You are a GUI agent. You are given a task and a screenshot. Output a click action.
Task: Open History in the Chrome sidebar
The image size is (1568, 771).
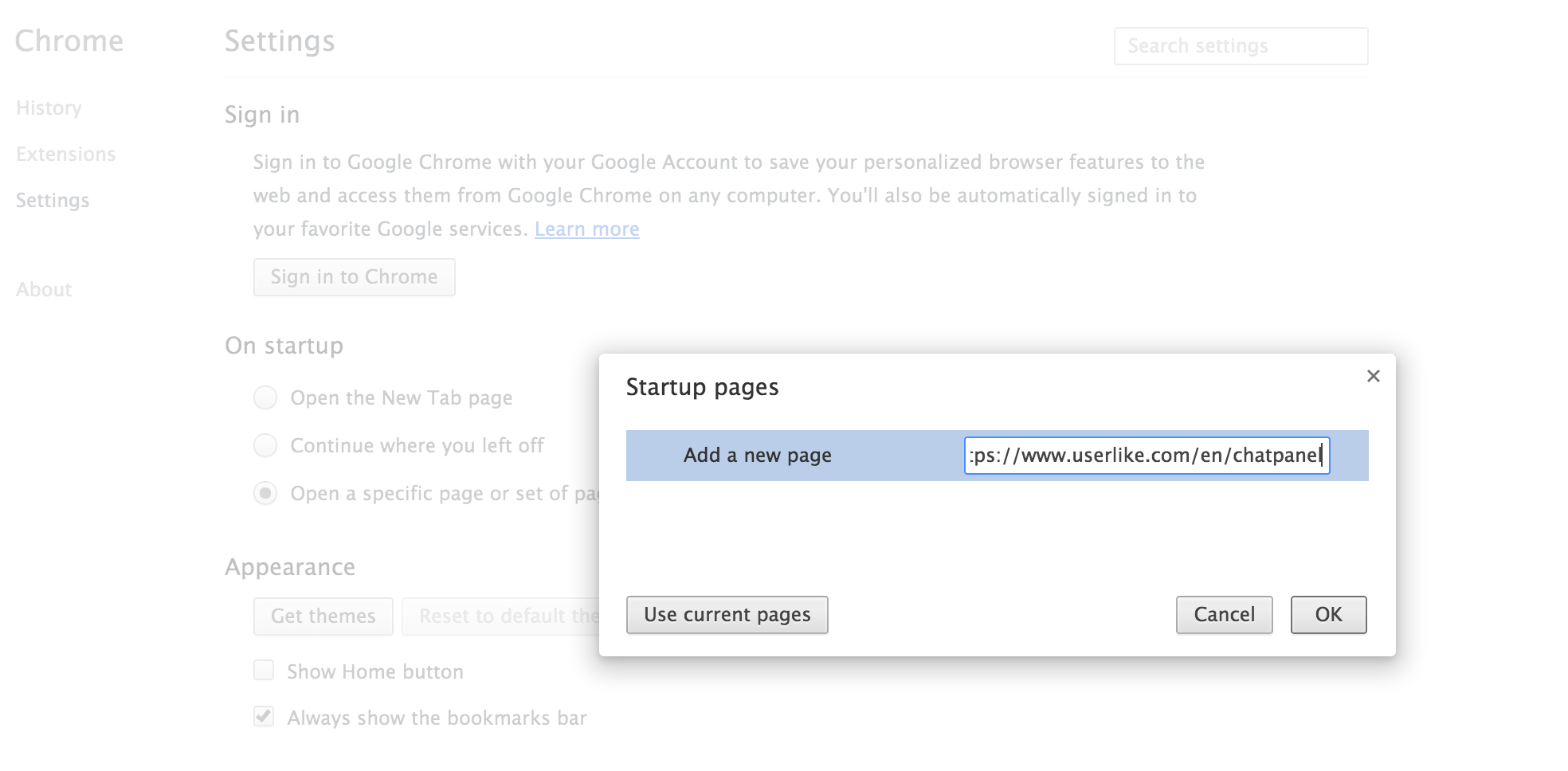click(x=49, y=108)
